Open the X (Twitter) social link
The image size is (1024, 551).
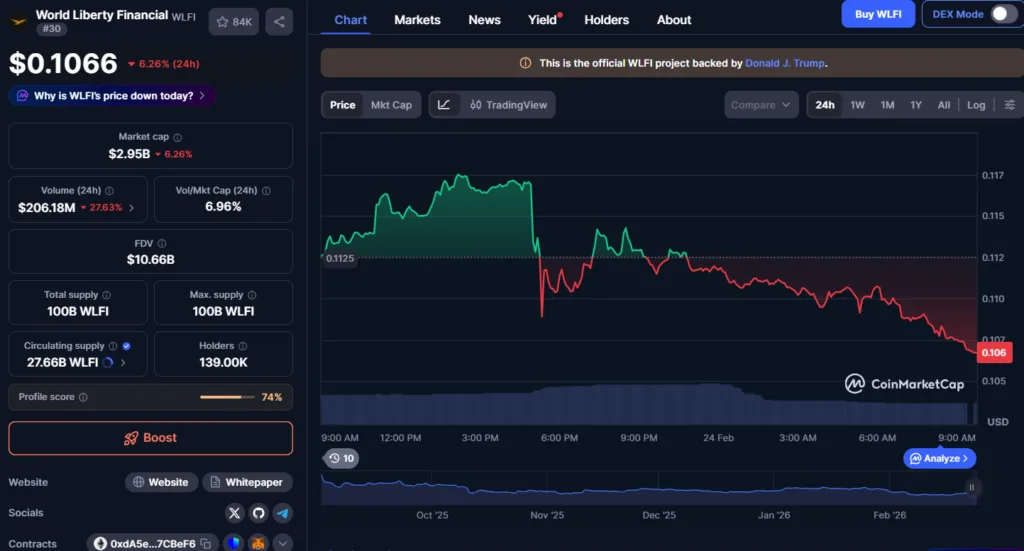[x=234, y=513]
